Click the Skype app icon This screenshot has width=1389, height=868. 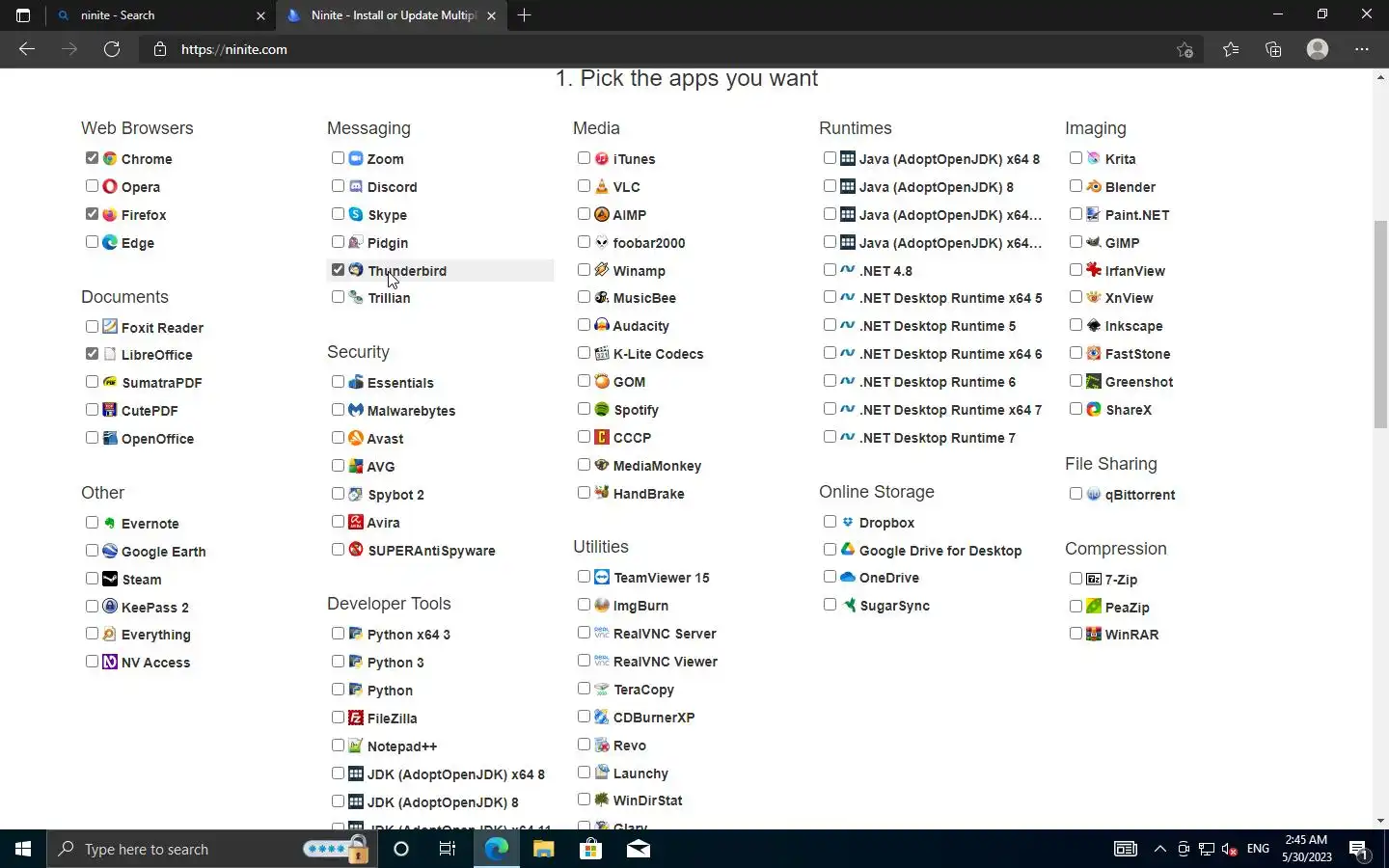(356, 214)
